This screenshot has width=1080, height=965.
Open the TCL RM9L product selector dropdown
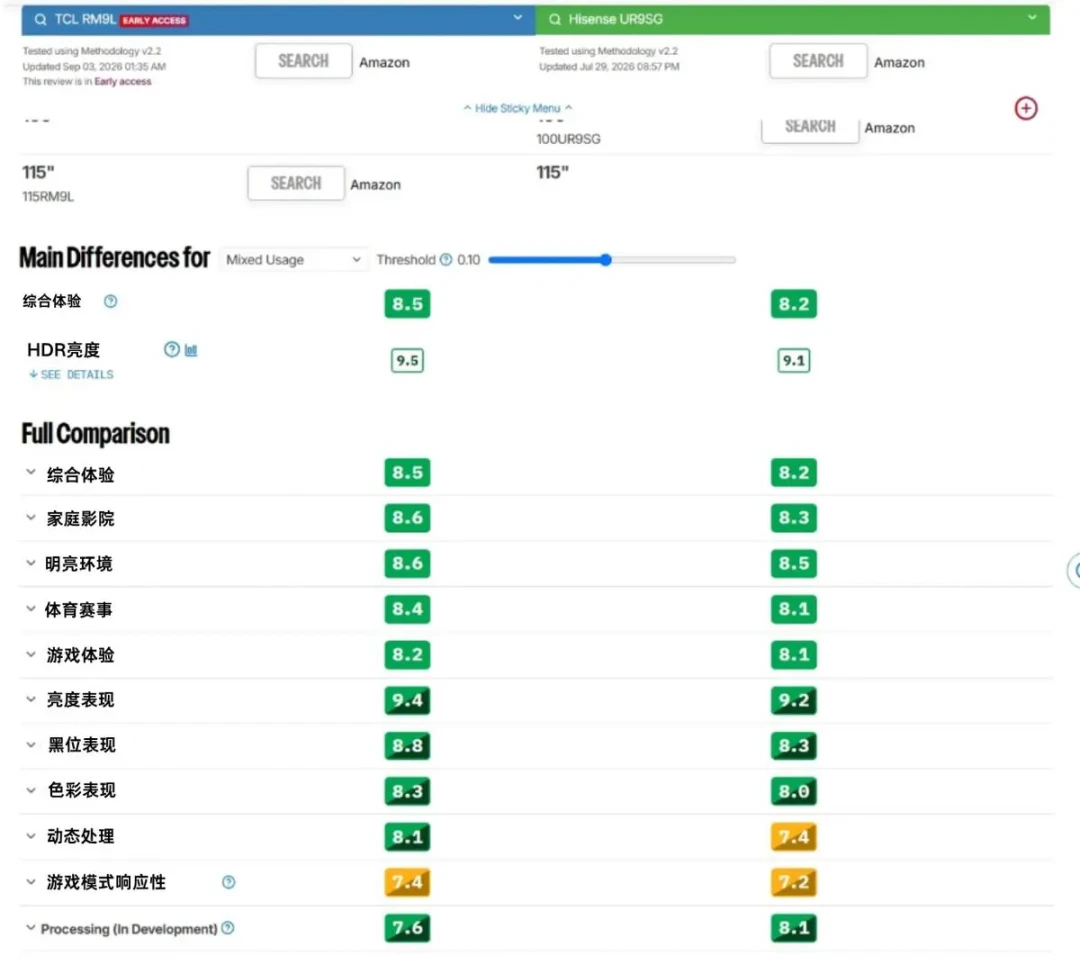[x=517, y=18]
